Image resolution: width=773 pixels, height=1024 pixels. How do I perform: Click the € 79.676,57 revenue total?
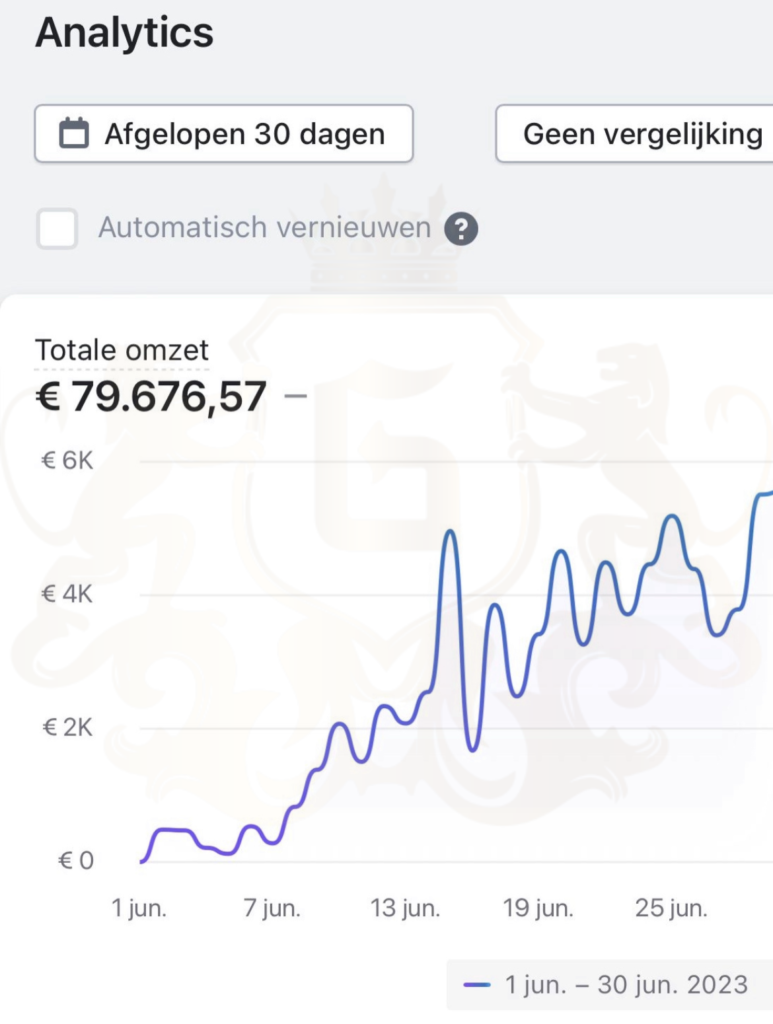click(151, 396)
